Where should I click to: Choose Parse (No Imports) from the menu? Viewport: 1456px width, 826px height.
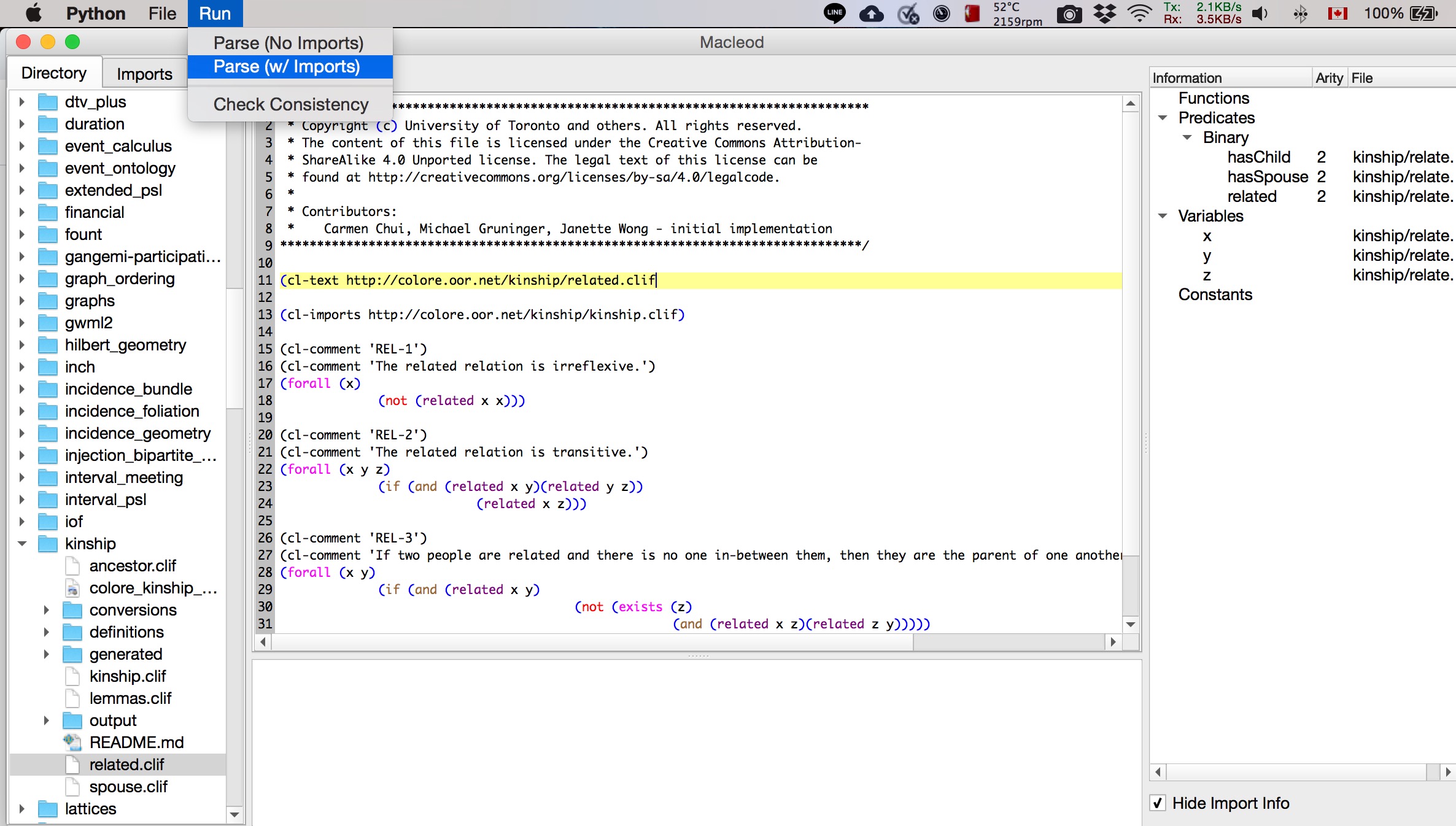288,42
